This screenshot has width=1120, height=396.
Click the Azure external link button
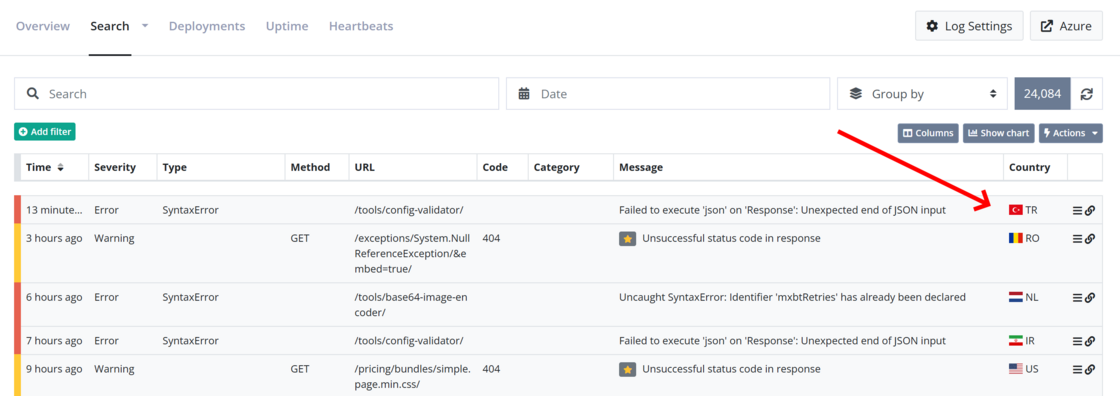(1066, 26)
